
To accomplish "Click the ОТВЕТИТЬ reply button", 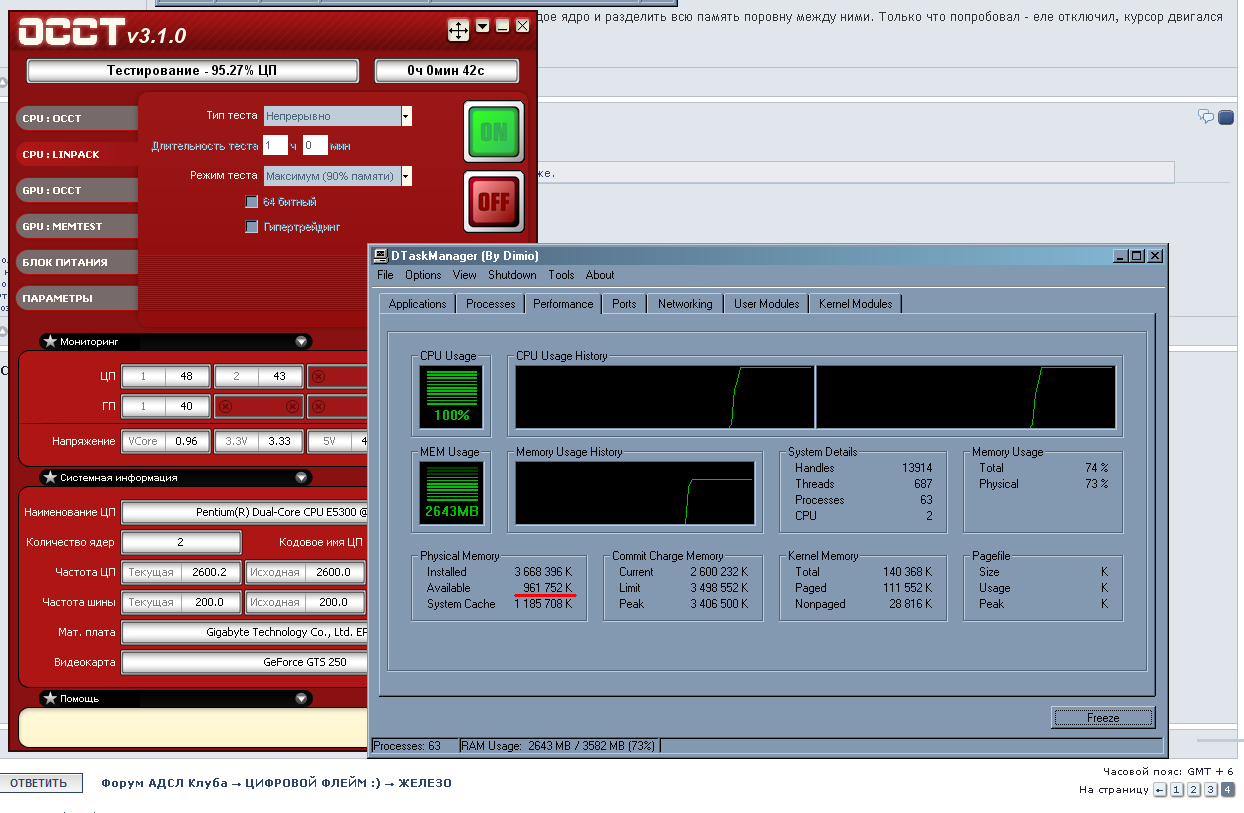I will pyautogui.click(x=40, y=783).
